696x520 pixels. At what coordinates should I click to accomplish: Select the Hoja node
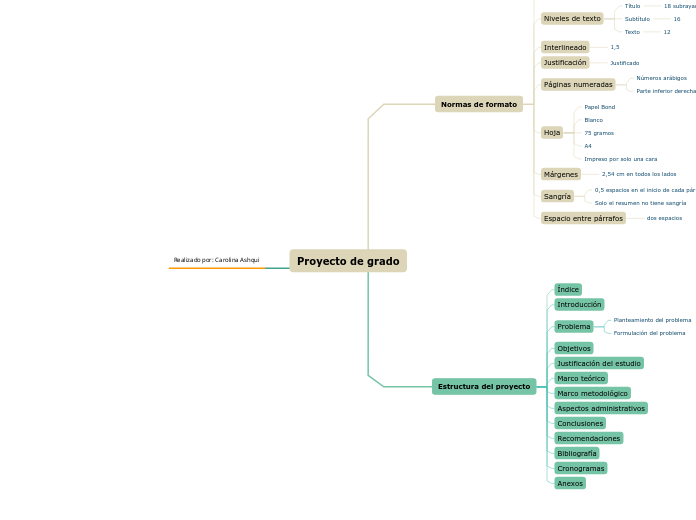click(552, 132)
